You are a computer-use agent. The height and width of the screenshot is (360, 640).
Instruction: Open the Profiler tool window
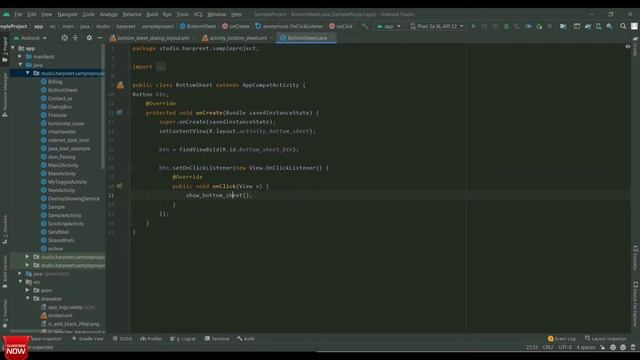[151, 339]
